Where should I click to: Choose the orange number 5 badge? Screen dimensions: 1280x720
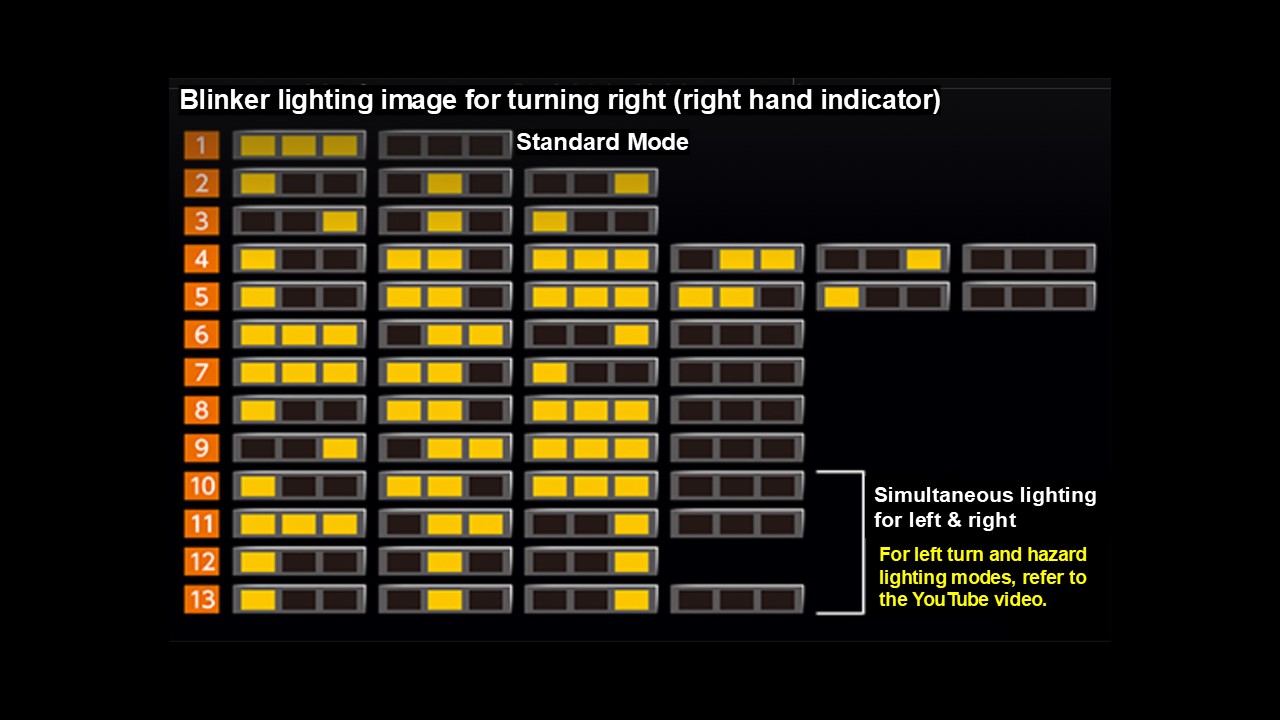point(201,297)
